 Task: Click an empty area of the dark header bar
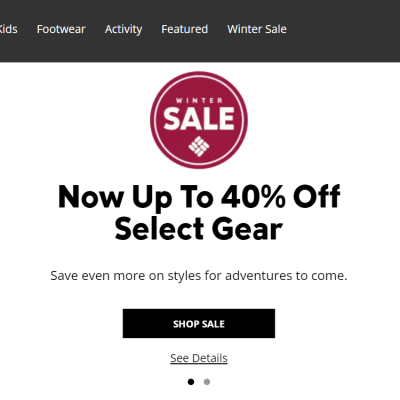343,30
